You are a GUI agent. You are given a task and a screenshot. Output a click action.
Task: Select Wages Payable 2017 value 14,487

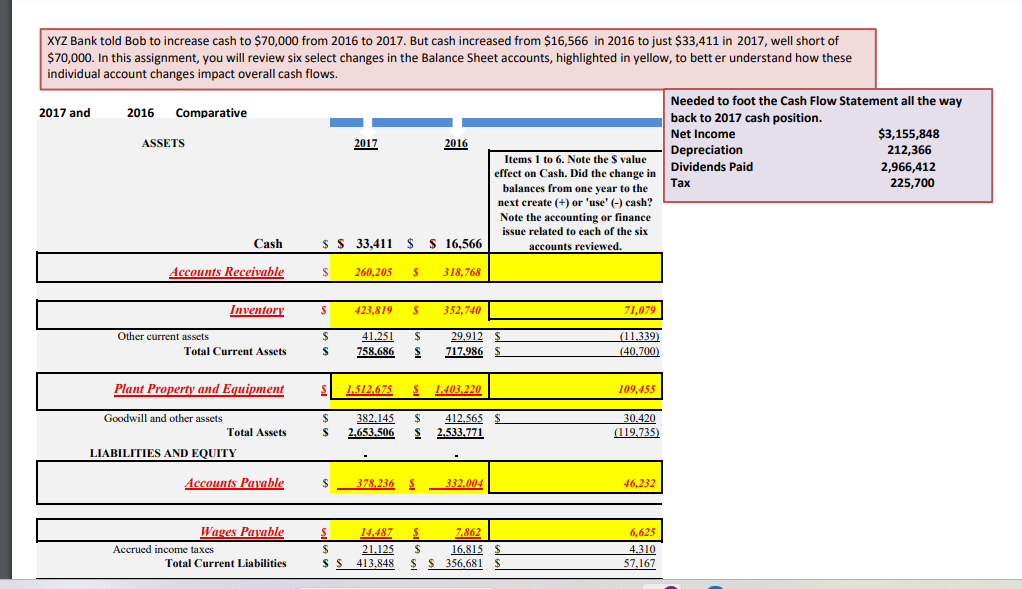point(377,532)
